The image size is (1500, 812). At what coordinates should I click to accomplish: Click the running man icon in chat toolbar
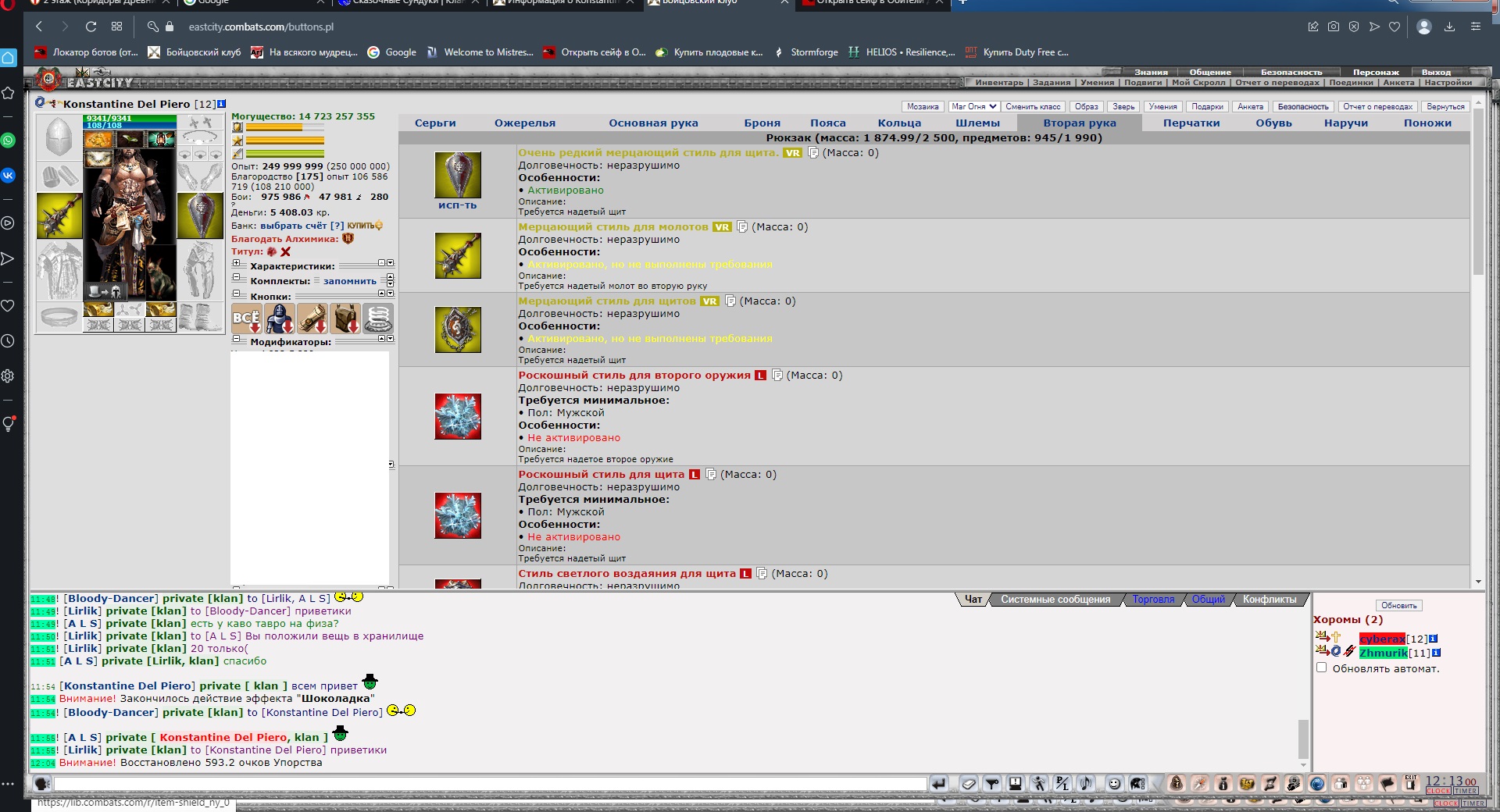coord(1038,783)
